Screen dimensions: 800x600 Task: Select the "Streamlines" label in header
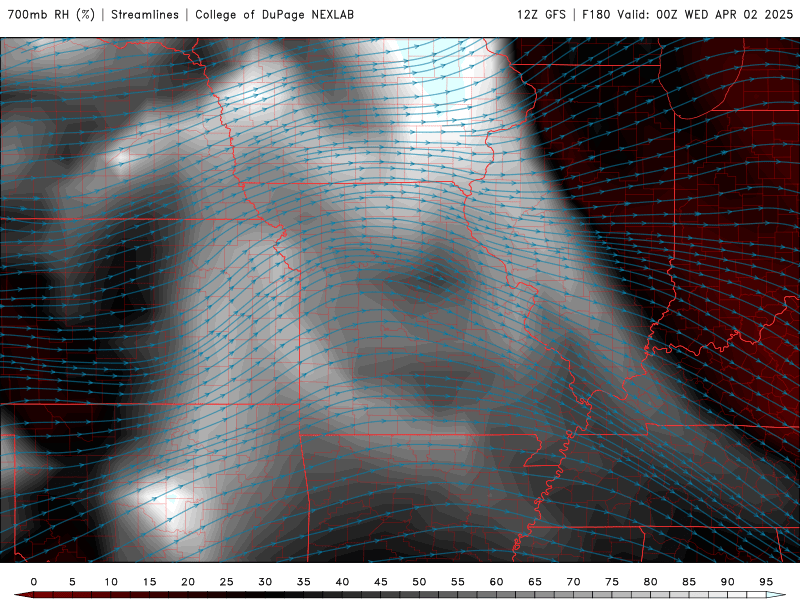pos(145,15)
